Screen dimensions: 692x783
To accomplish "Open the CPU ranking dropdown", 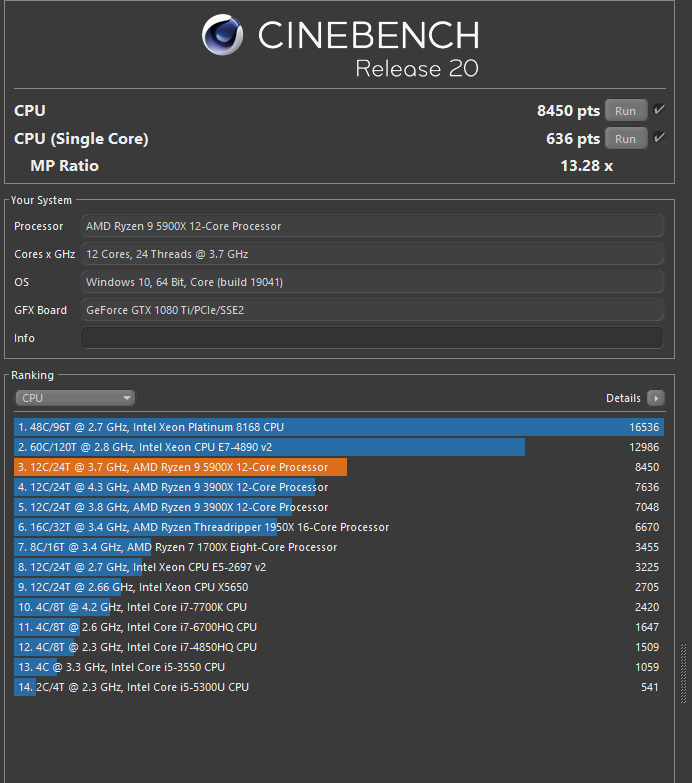I will click(75, 398).
